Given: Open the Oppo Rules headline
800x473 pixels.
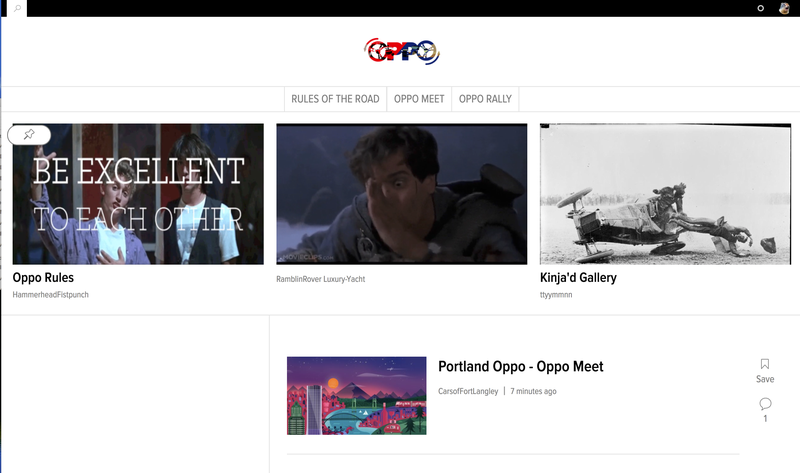Looking at the screenshot, I should (43, 278).
